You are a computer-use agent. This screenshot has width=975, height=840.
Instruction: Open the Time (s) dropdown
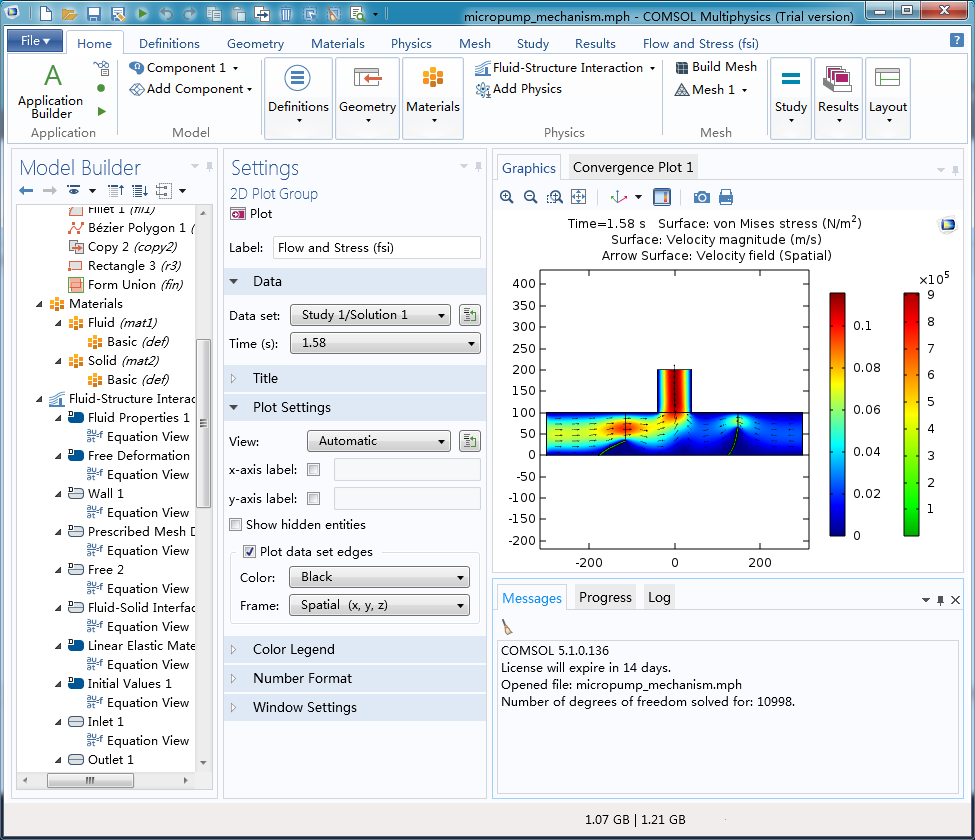pyautogui.click(x=385, y=343)
